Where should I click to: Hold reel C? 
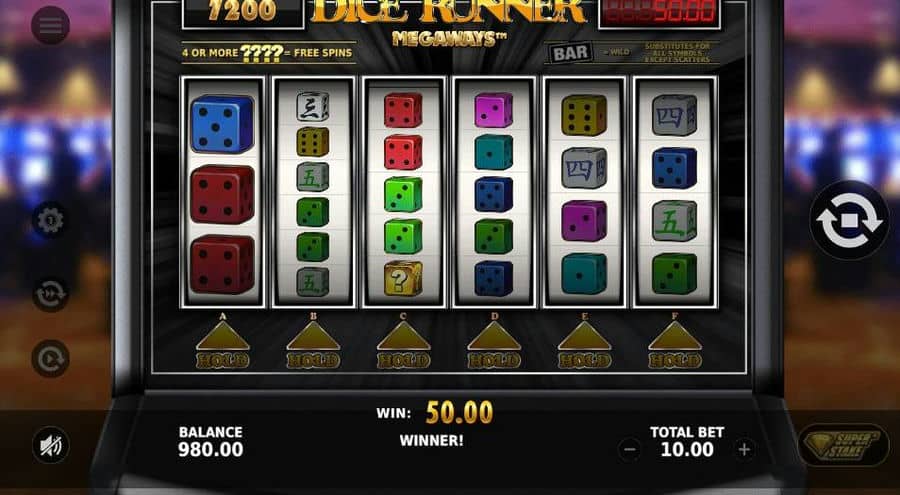(404, 344)
